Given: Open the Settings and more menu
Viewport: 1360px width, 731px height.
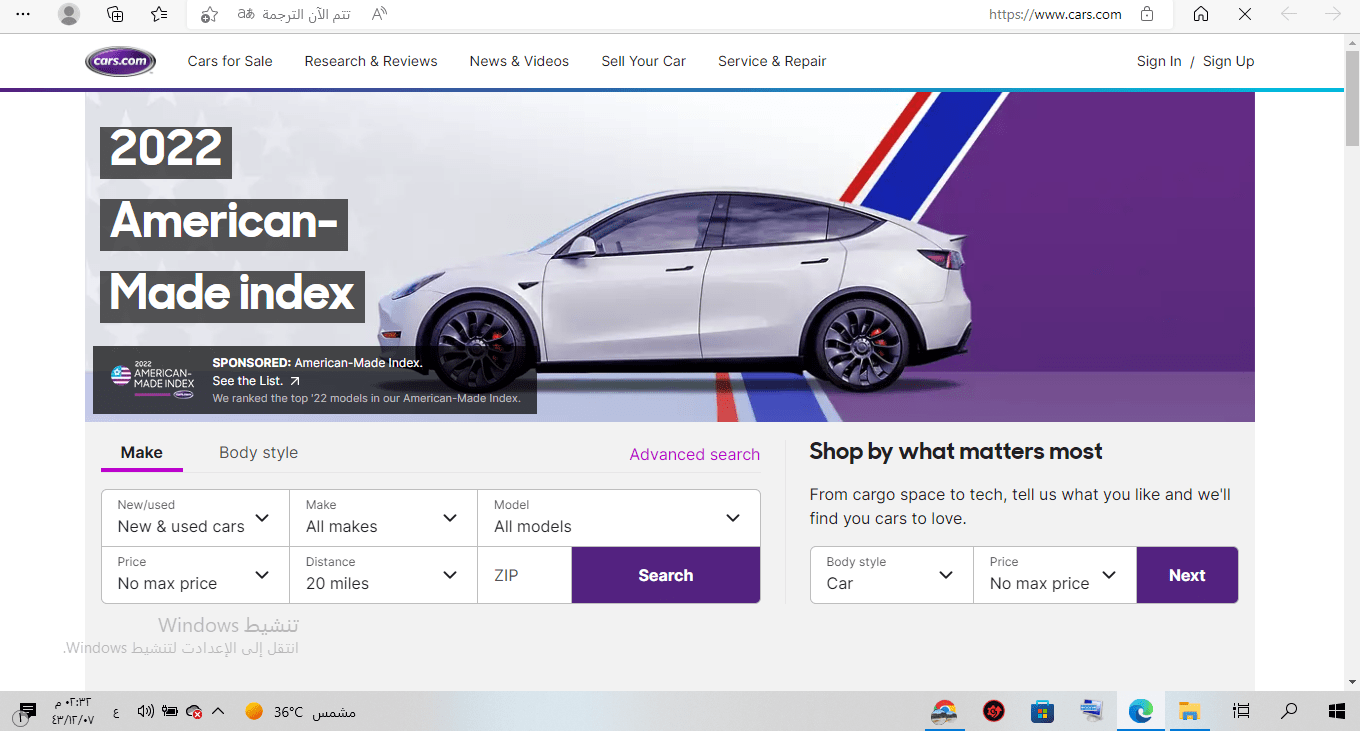Looking at the screenshot, I should click(24, 14).
